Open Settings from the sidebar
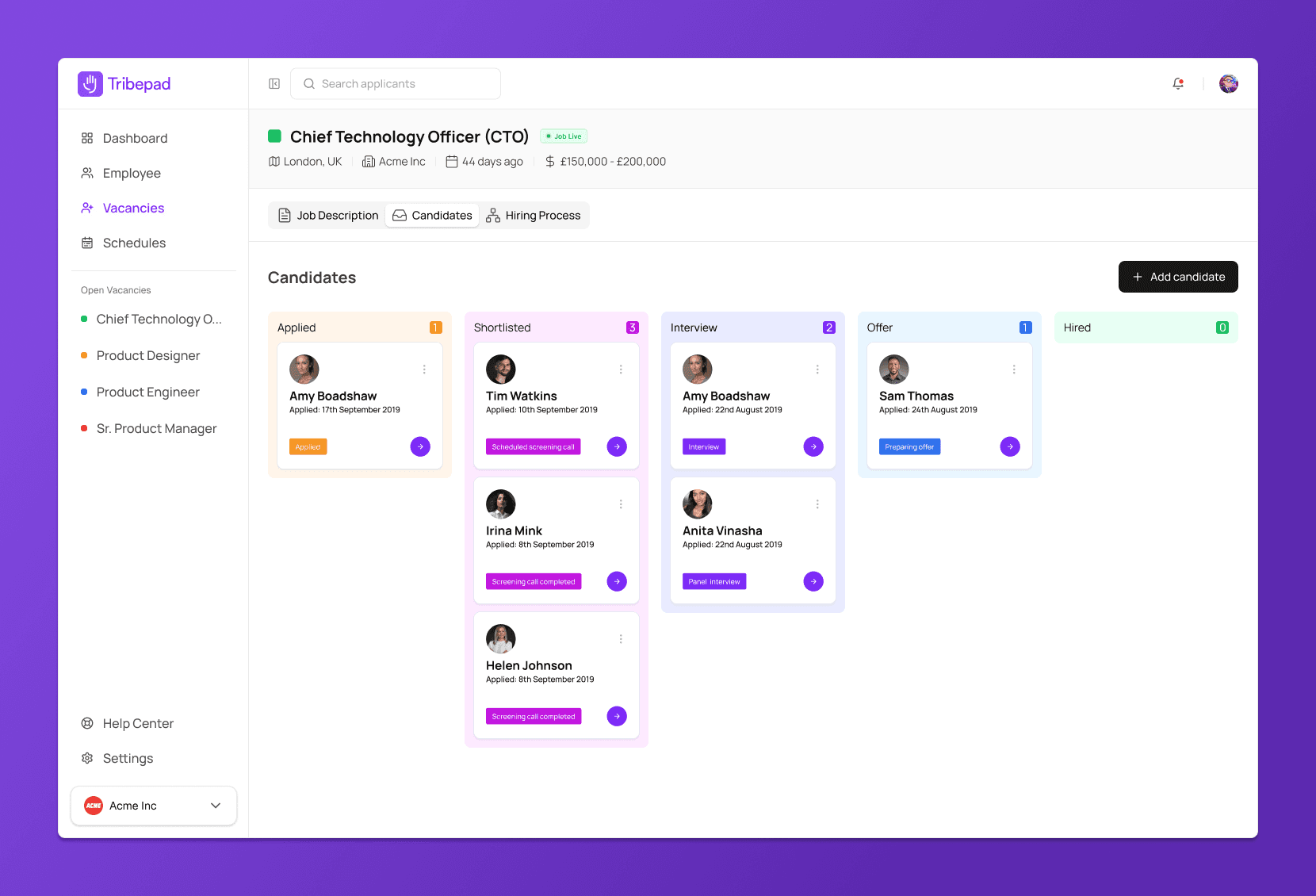This screenshot has width=1316, height=896. coord(127,758)
